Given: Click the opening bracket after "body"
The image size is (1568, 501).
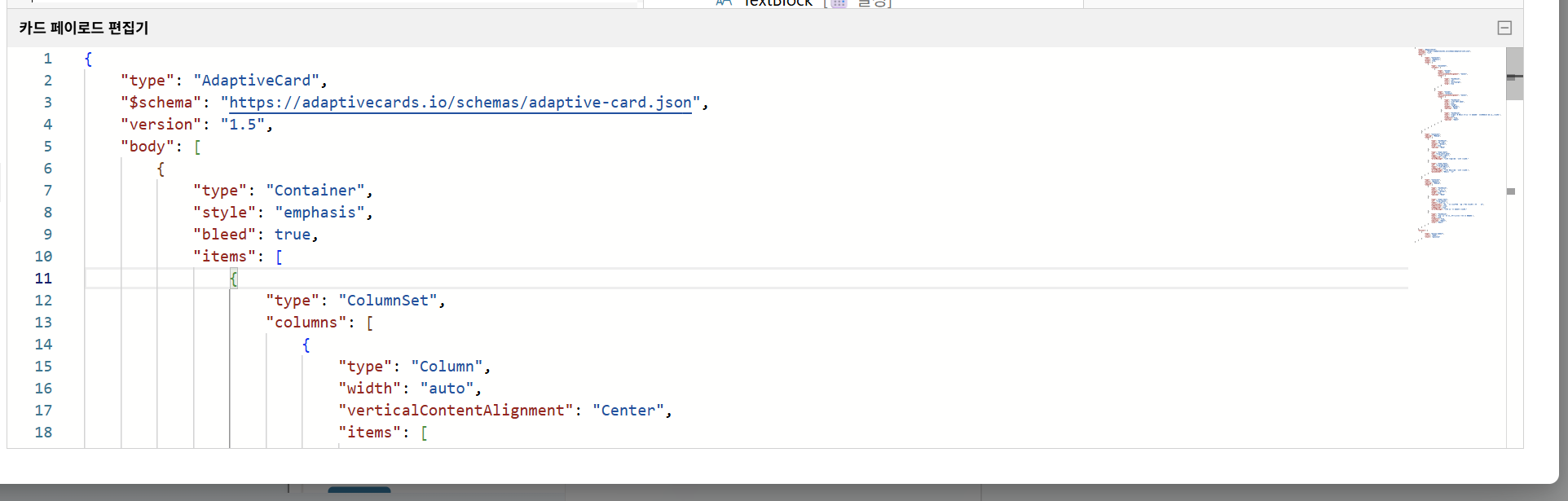Looking at the screenshot, I should point(197,147).
